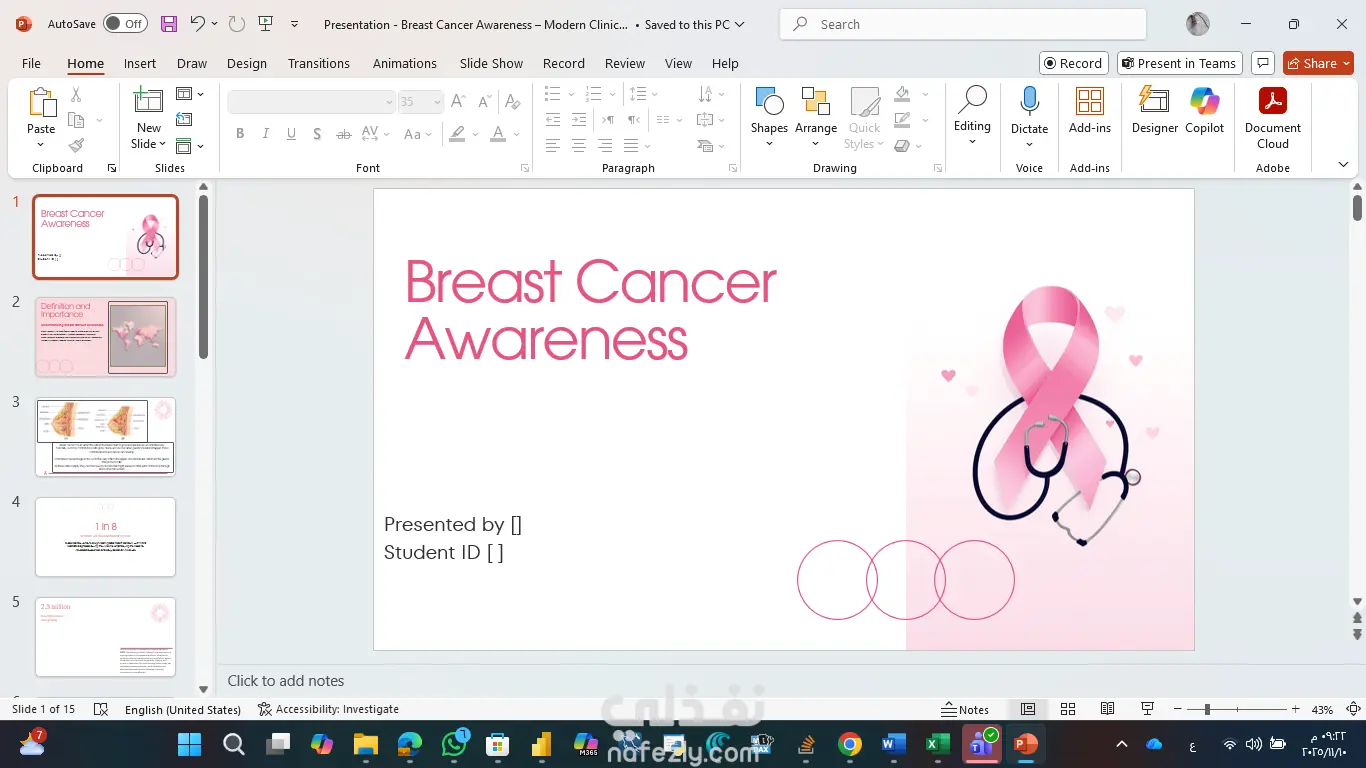The width and height of the screenshot is (1366, 768).
Task: Undo the last action
Action: pyautogui.click(x=197, y=24)
